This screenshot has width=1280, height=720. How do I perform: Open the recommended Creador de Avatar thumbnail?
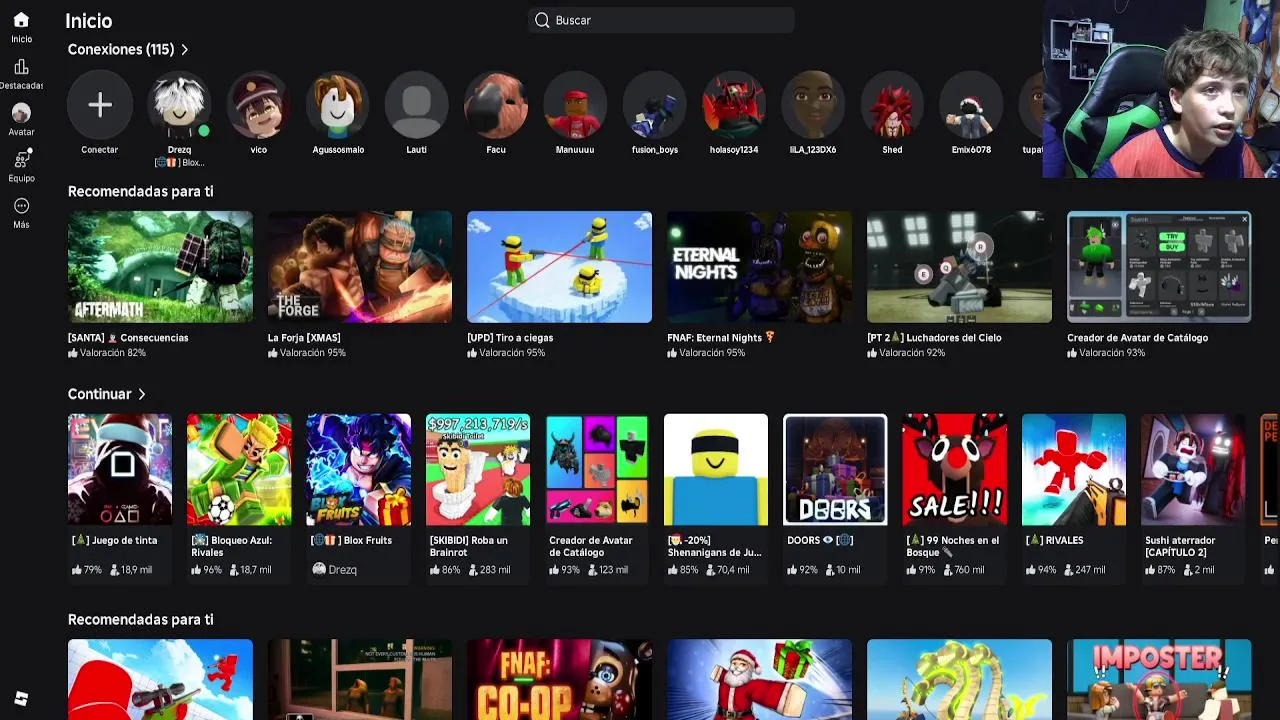1159,266
